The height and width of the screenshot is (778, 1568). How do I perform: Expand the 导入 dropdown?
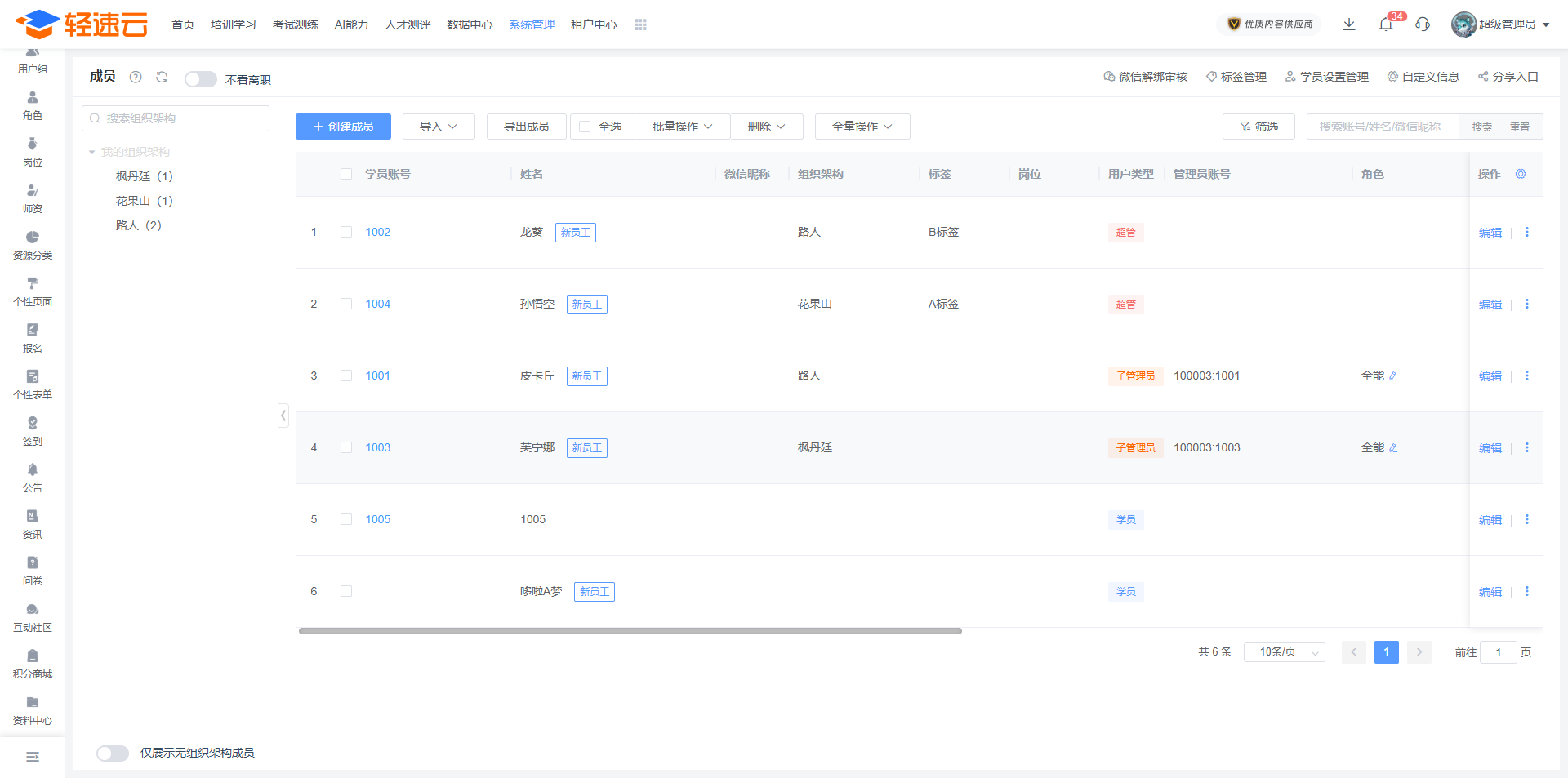coord(439,127)
